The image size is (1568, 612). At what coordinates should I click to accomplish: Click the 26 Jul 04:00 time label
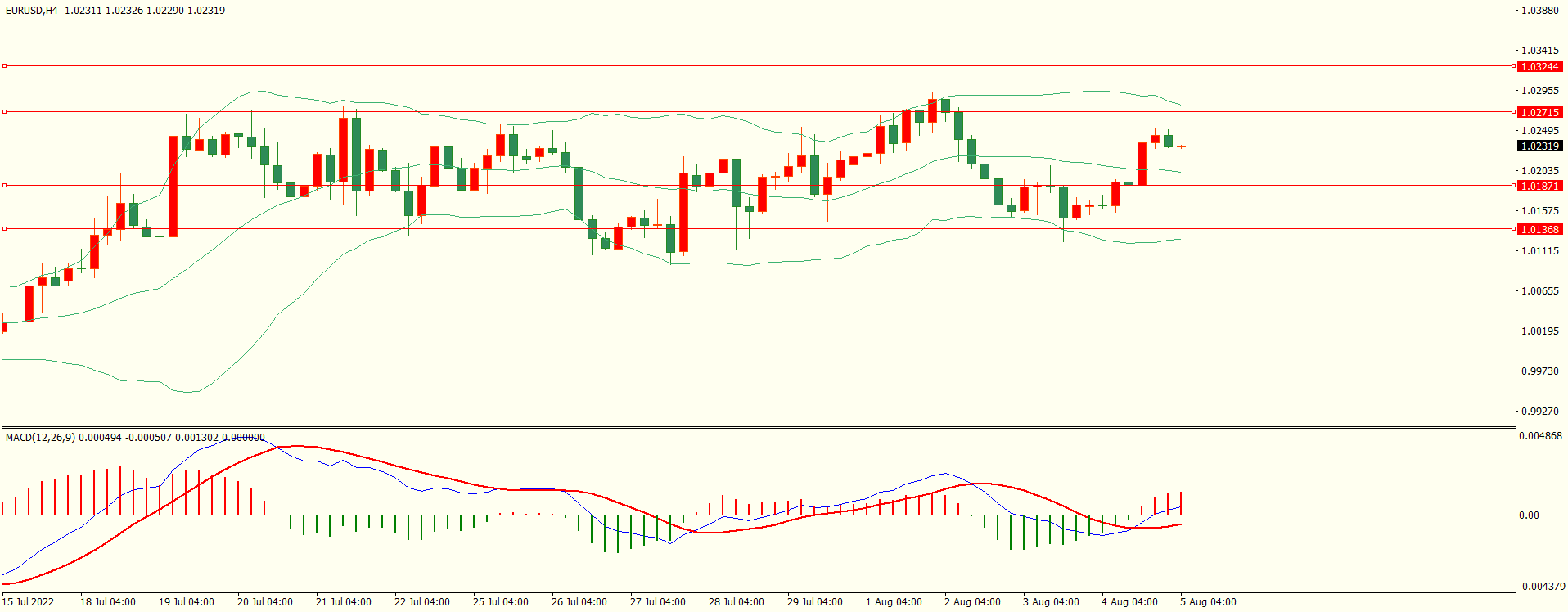point(579,601)
